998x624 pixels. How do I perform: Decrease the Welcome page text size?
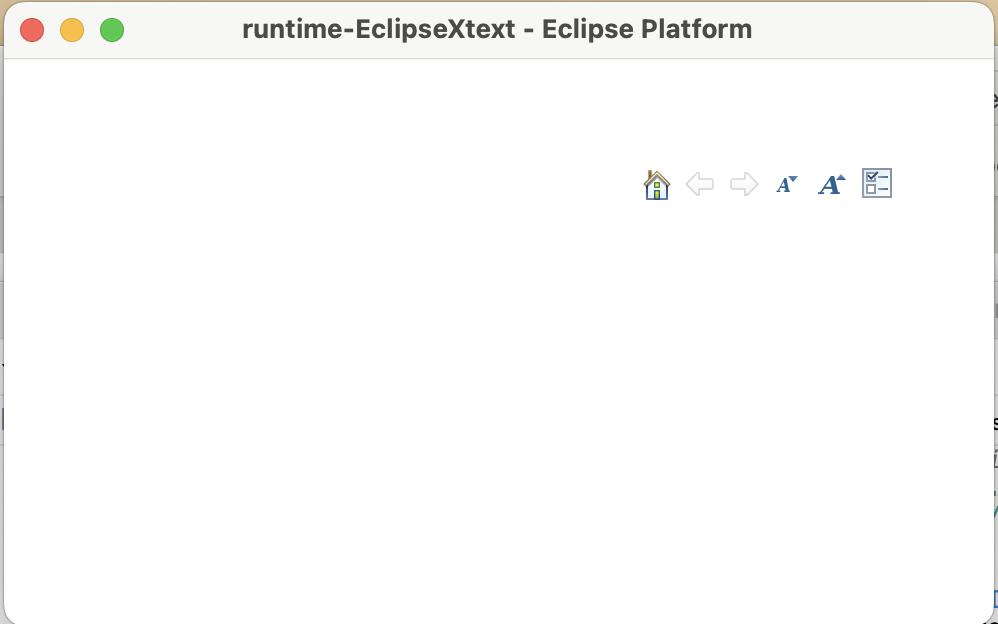pos(787,184)
